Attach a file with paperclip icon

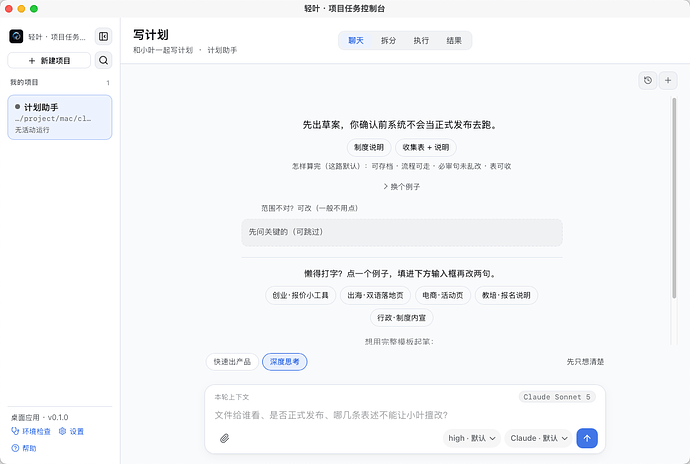(x=224, y=438)
